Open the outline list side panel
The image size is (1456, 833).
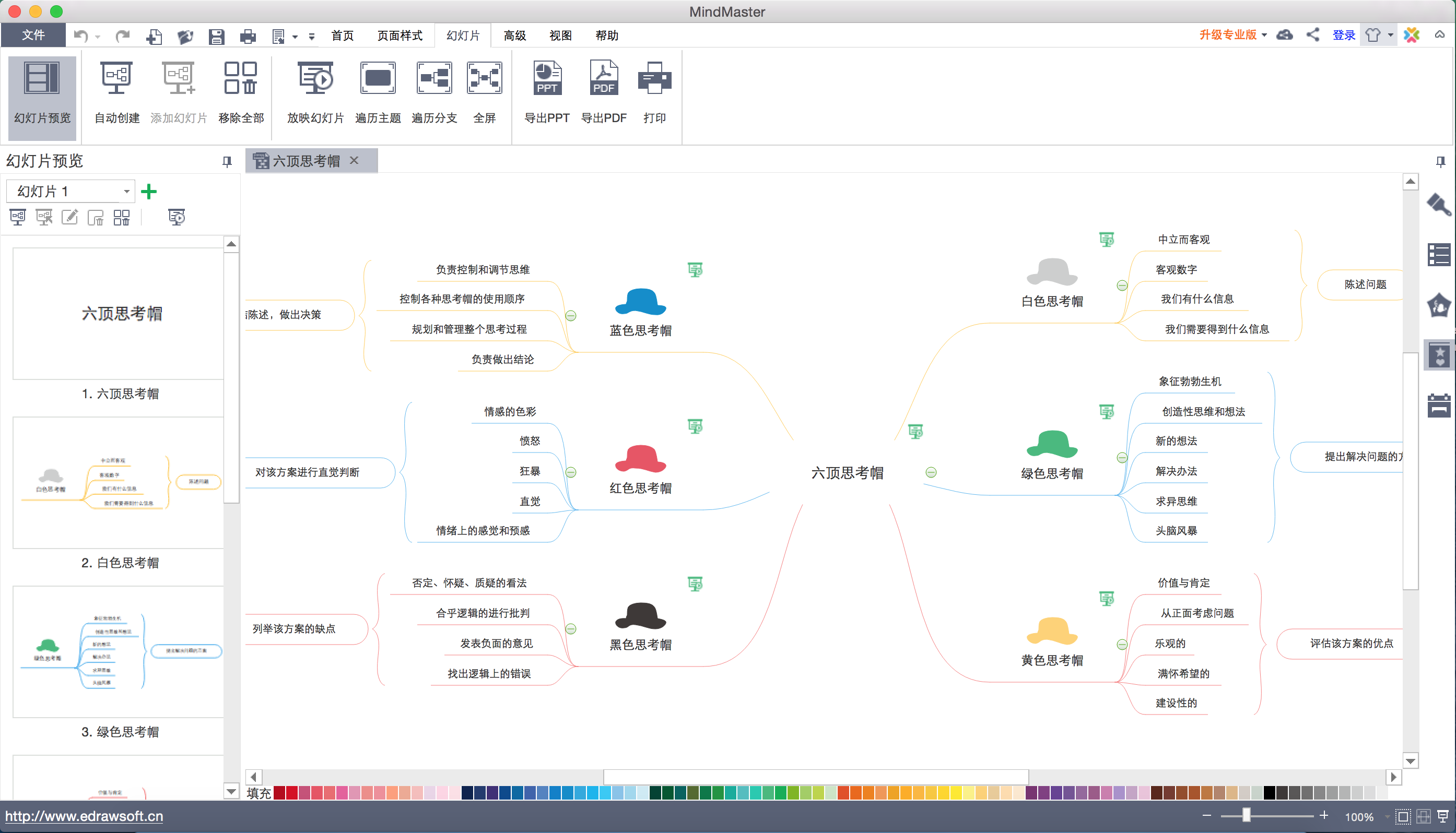1439,255
